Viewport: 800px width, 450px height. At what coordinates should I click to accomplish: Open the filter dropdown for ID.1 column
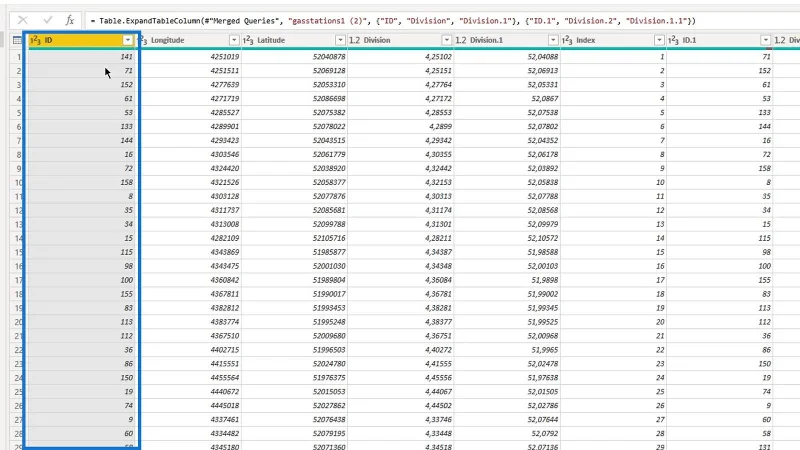tap(765, 40)
